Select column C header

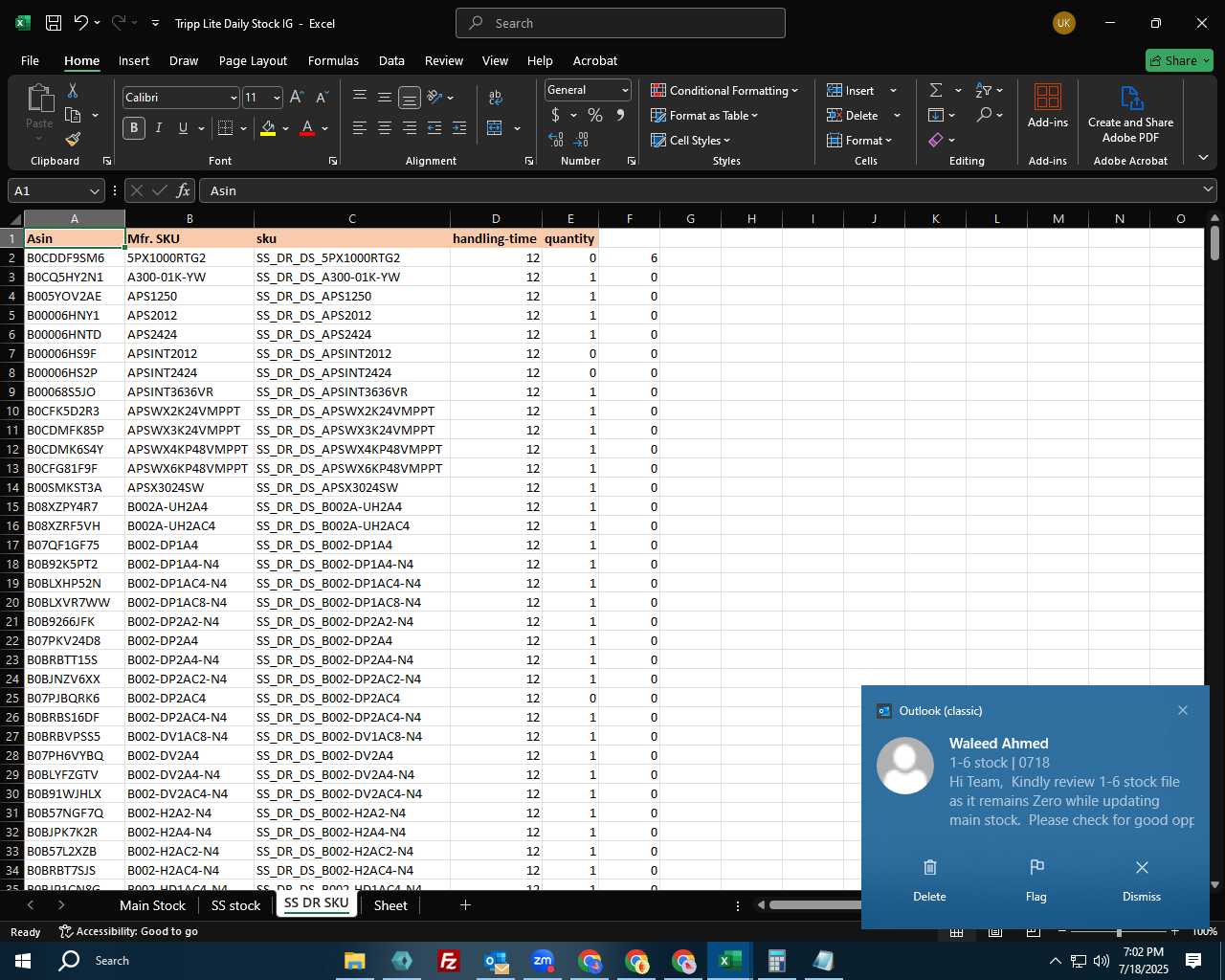pyautogui.click(x=352, y=219)
